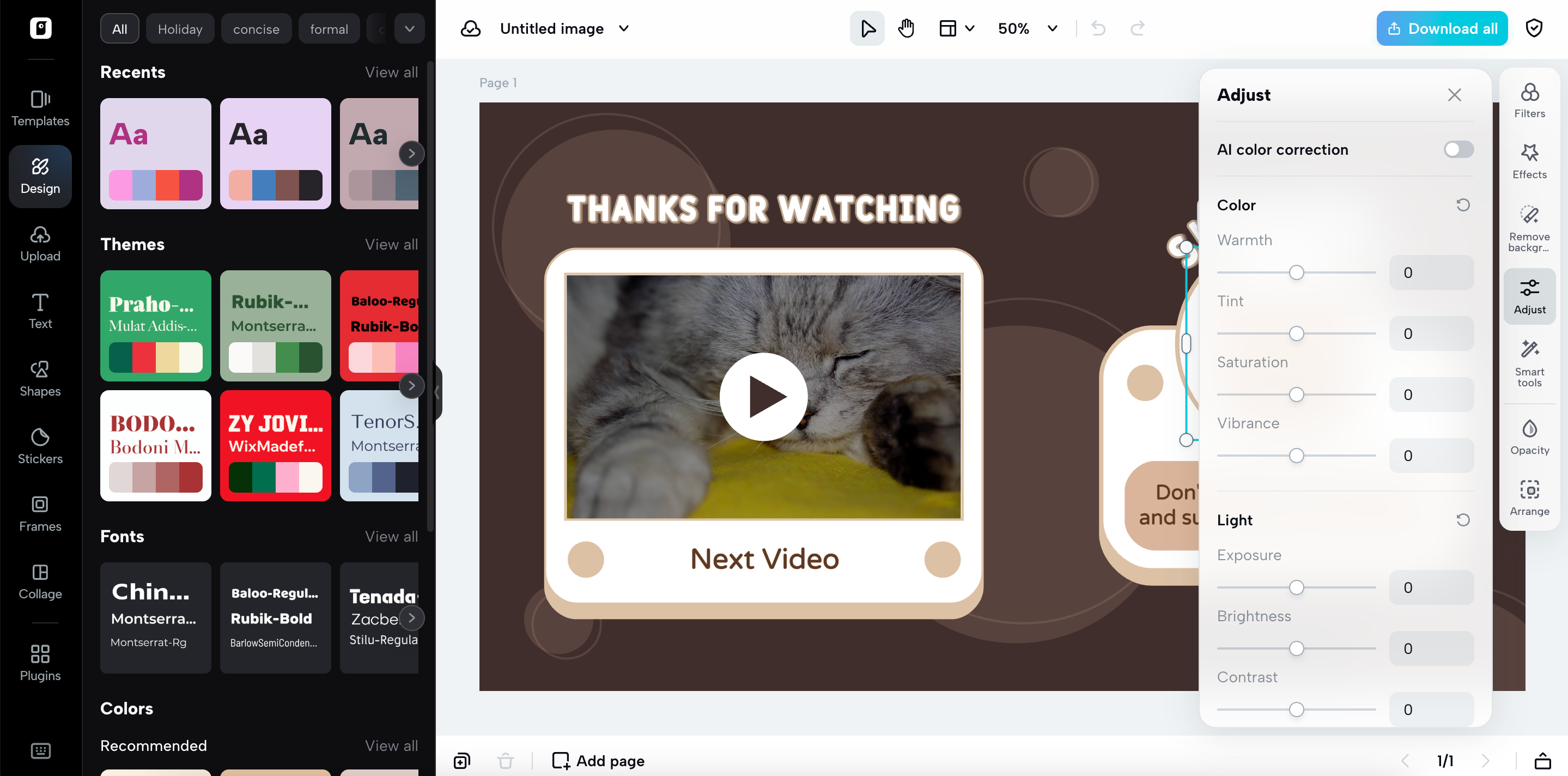Expand the style tag filter chevron
The width and height of the screenshot is (1568, 776).
[x=409, y=28]
